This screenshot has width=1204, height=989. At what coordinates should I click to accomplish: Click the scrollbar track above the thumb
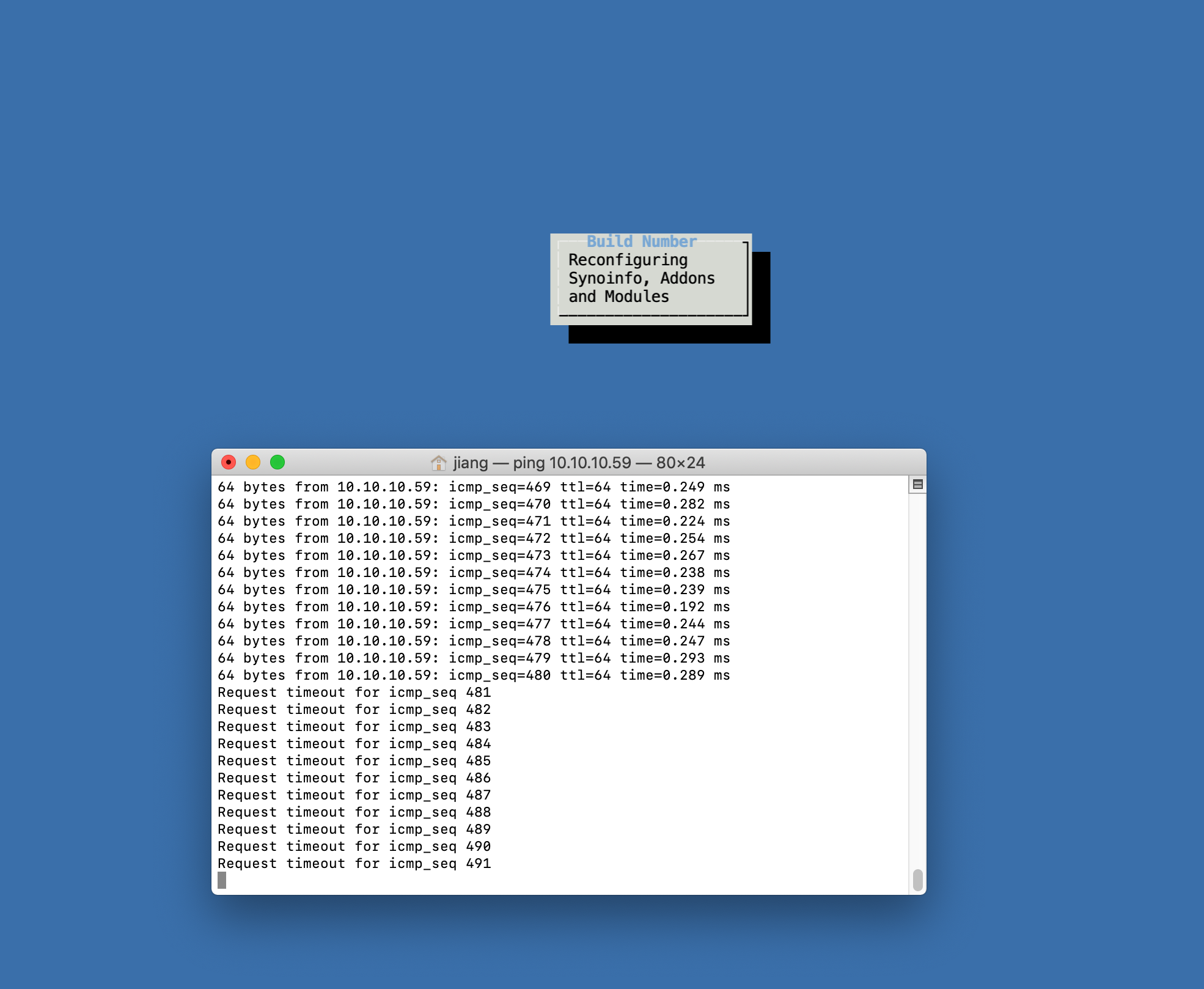tap(917, 672)
